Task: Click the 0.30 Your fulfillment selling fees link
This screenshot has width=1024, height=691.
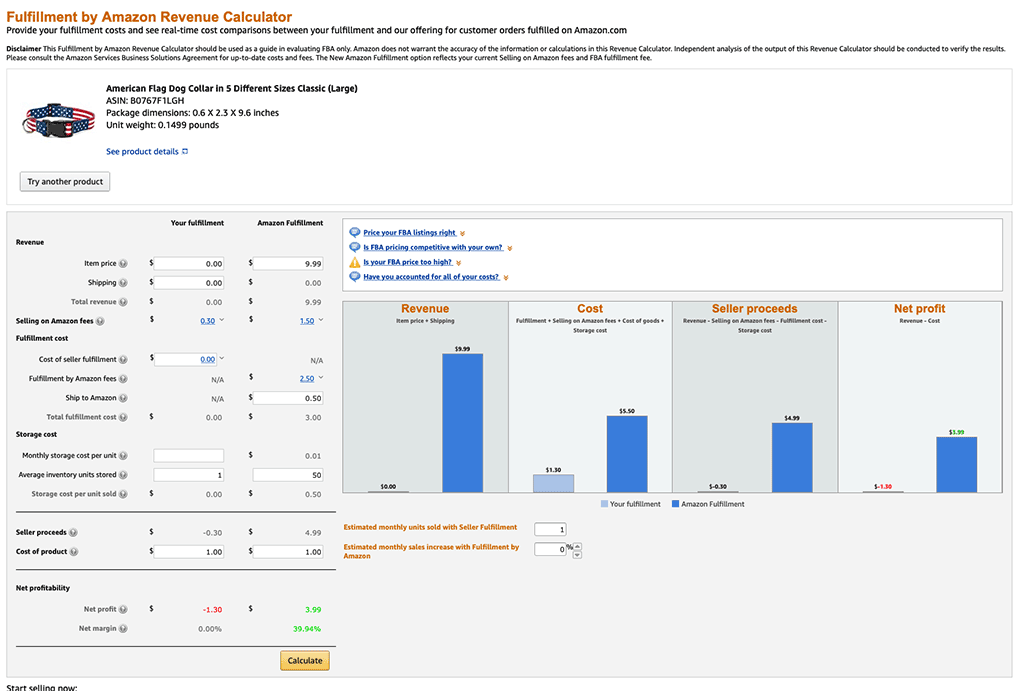Action: tap(208, 321)
